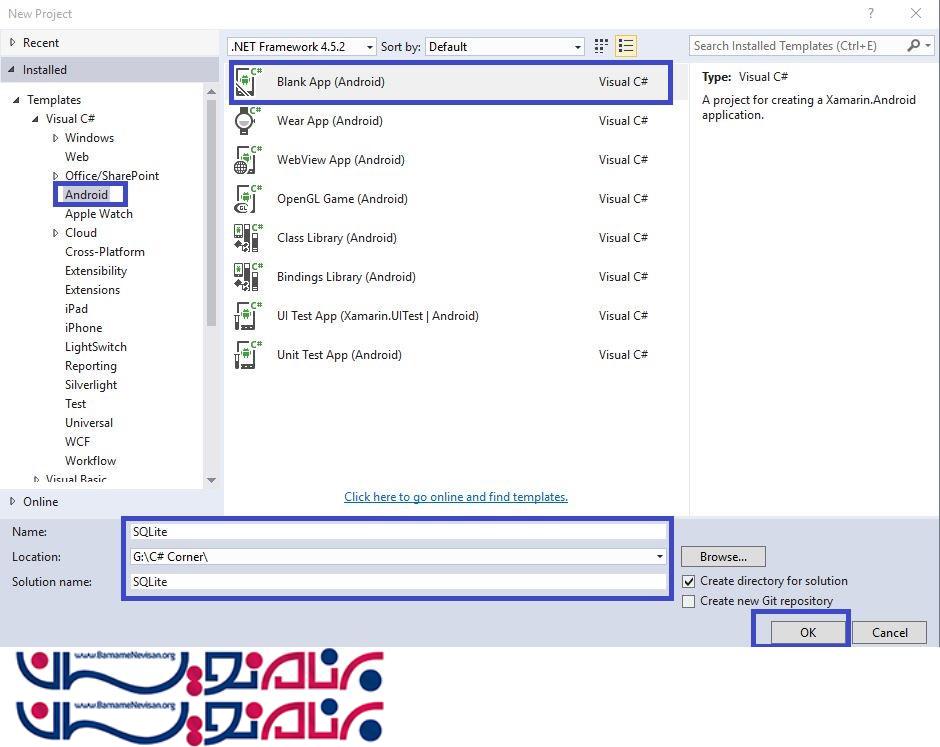
Task: Select the Class Library (Android) icon
Action: 246,238
